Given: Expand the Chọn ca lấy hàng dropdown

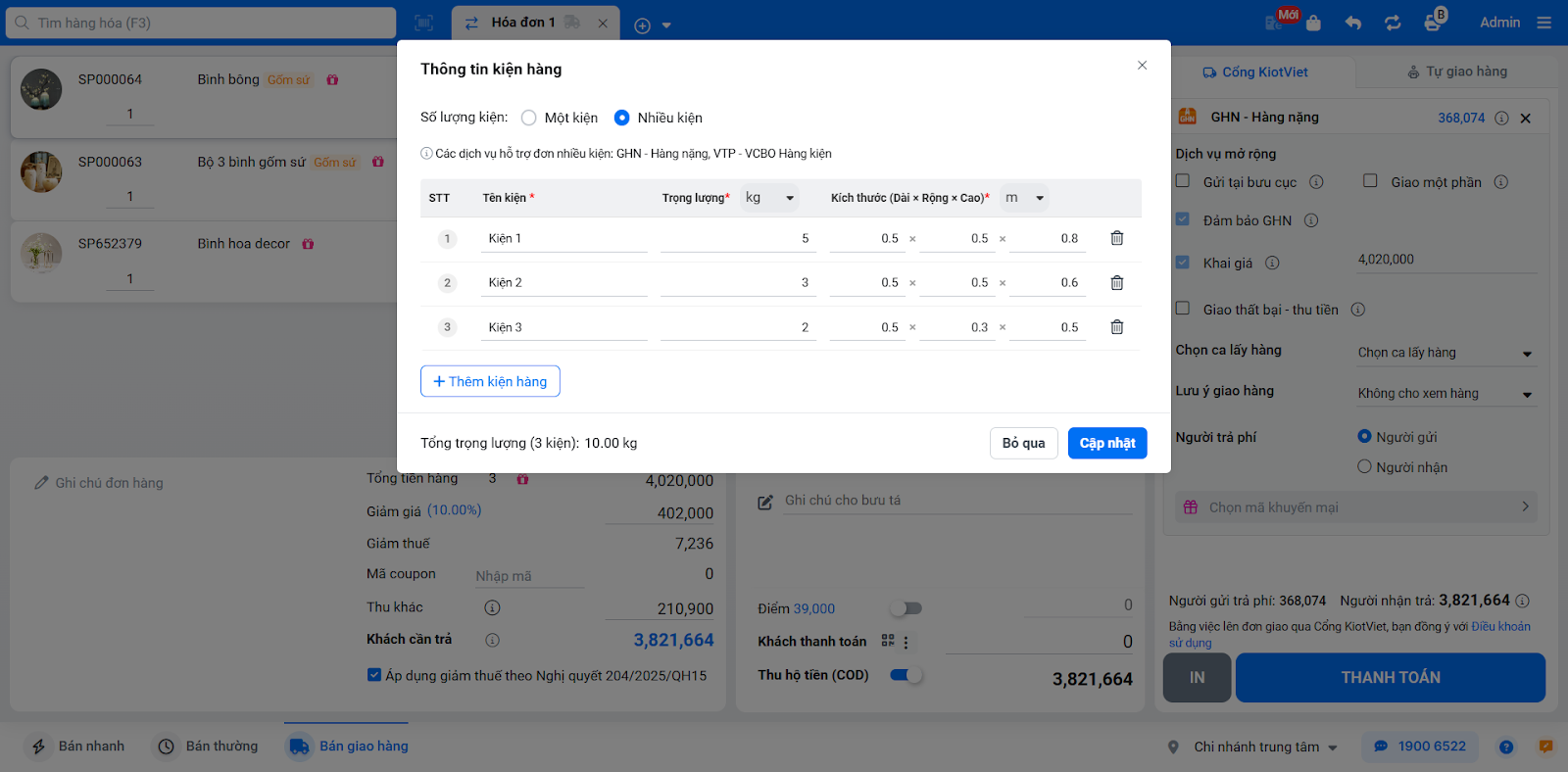Looking at the screenshot, I should (x=1445, y=353).
